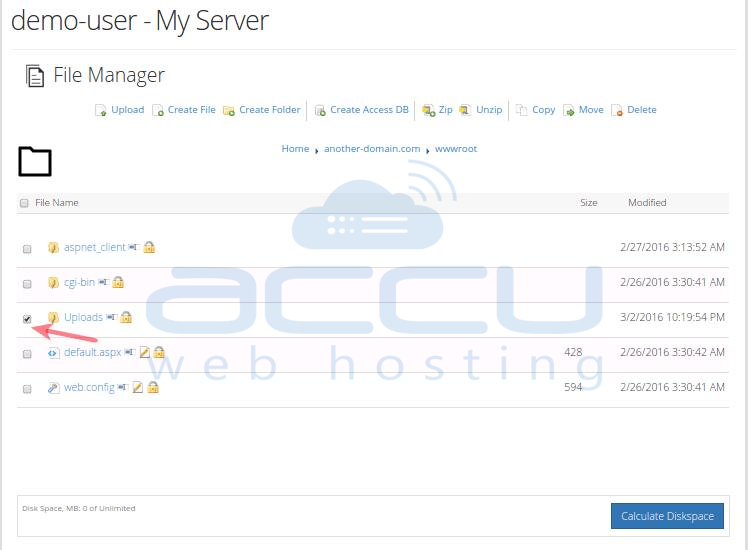Check the aspnet_client checkbox
Viewport: 748px width, 550px height.
pos(27,249)
